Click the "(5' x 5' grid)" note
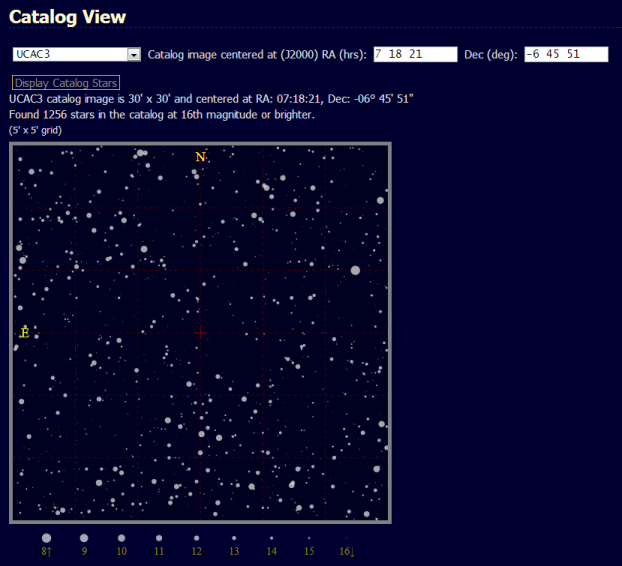This screenshot has width=622, height=566. tap(35, 130)
